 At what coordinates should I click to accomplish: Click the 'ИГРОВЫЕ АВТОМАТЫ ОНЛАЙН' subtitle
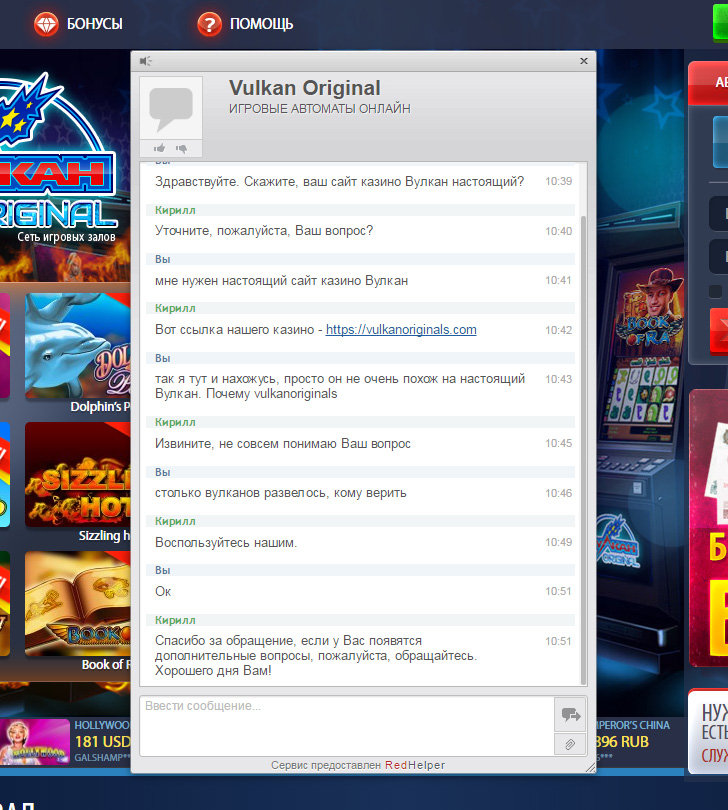pos(320,109)
